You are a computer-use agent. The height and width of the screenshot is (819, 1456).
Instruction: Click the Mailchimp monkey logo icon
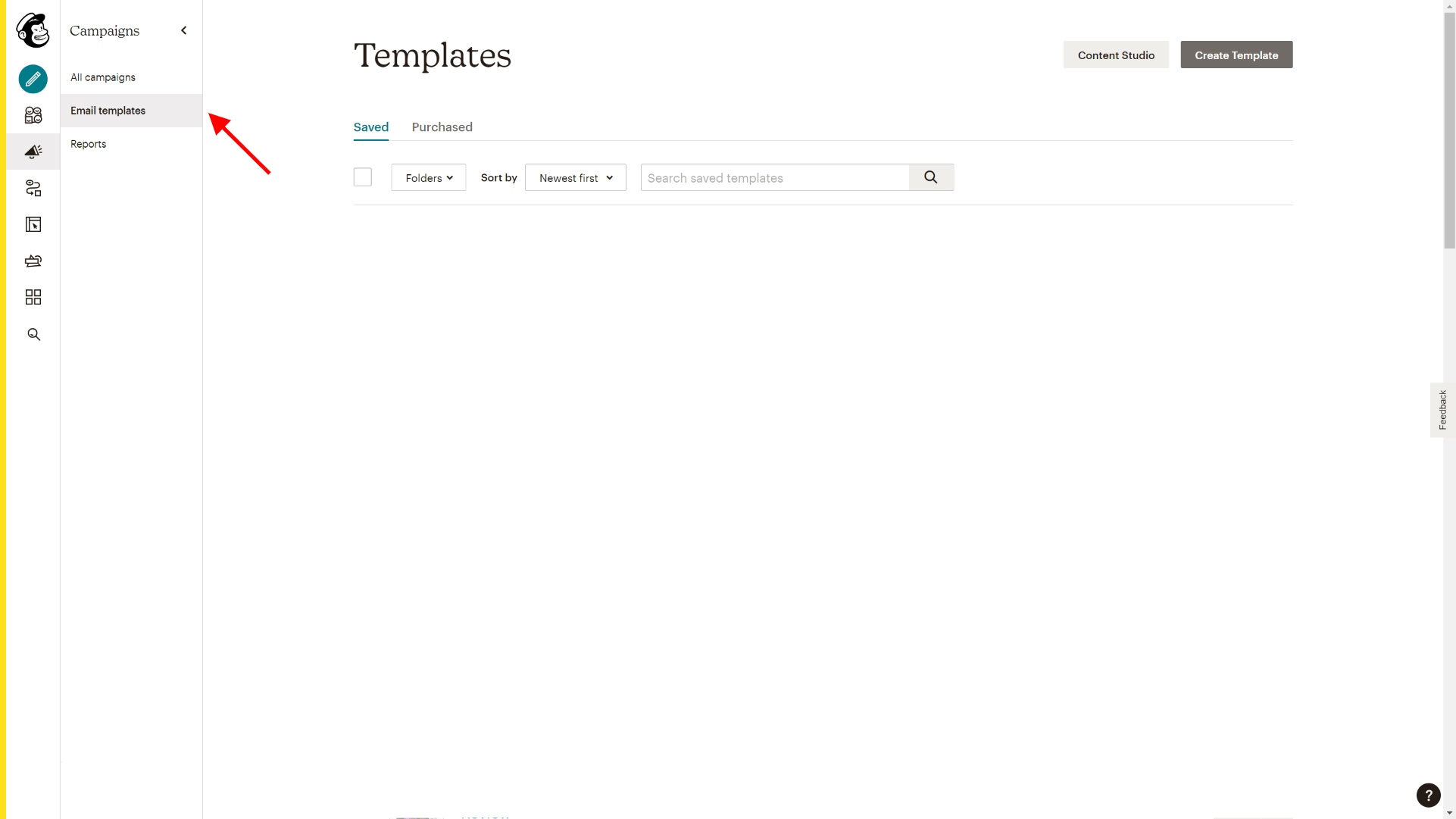32,30
